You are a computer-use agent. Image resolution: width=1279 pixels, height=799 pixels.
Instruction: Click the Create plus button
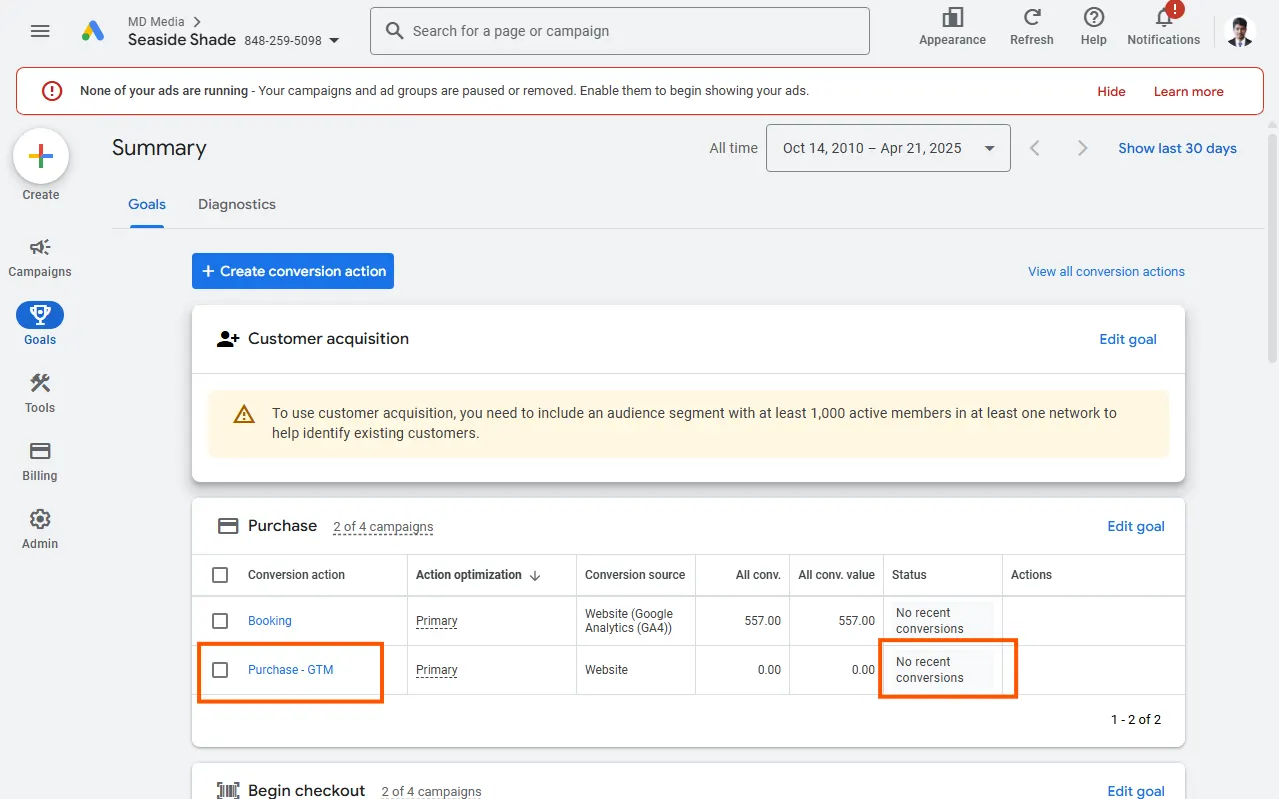point(41,156)
